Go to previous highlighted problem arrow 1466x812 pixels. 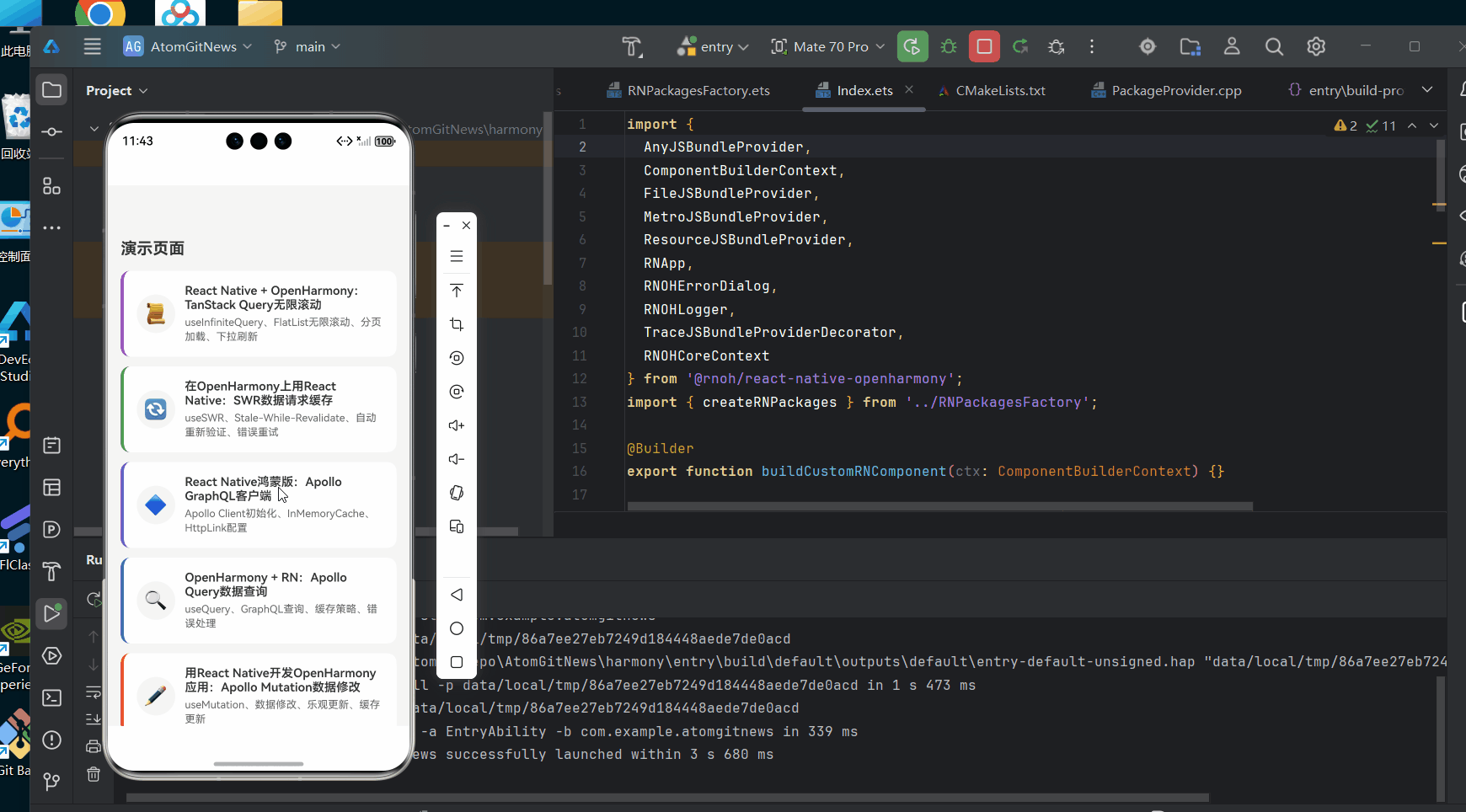[x=1412, y=126]
